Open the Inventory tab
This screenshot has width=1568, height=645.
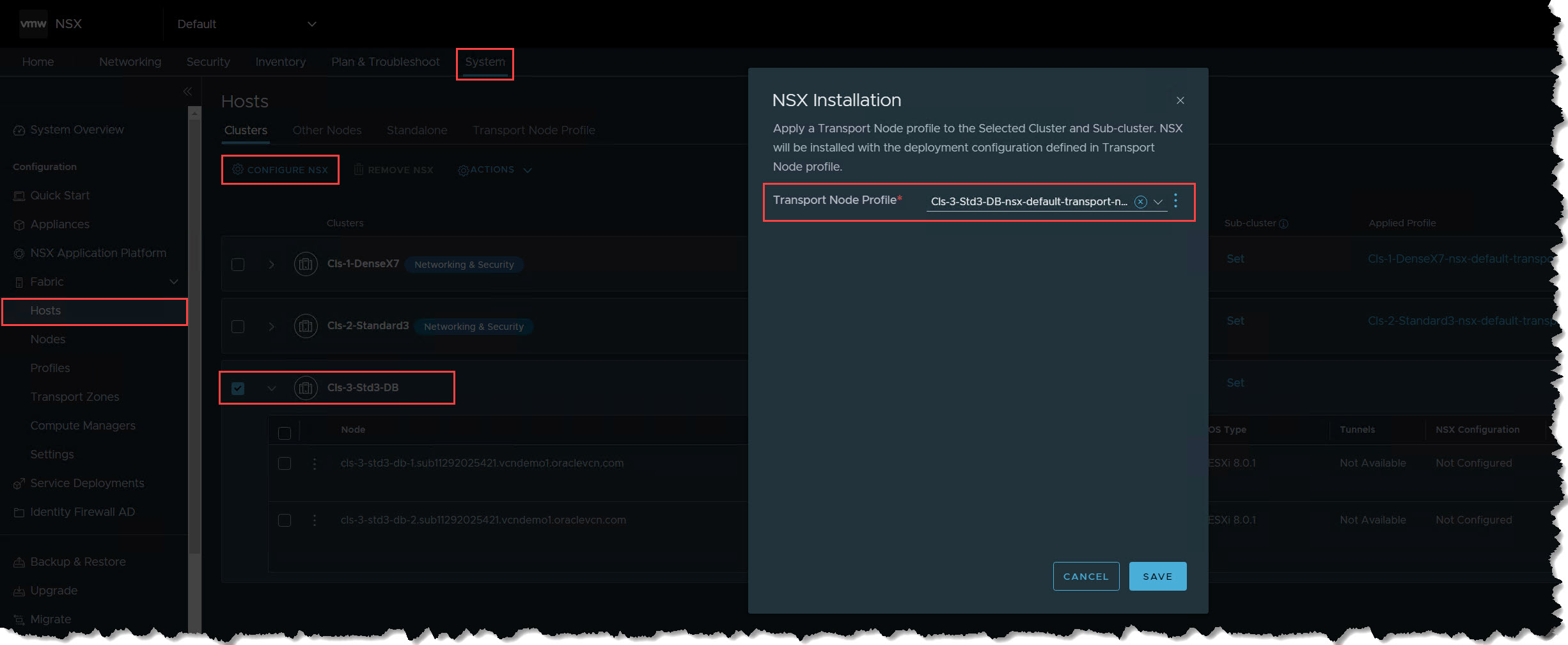280,62
